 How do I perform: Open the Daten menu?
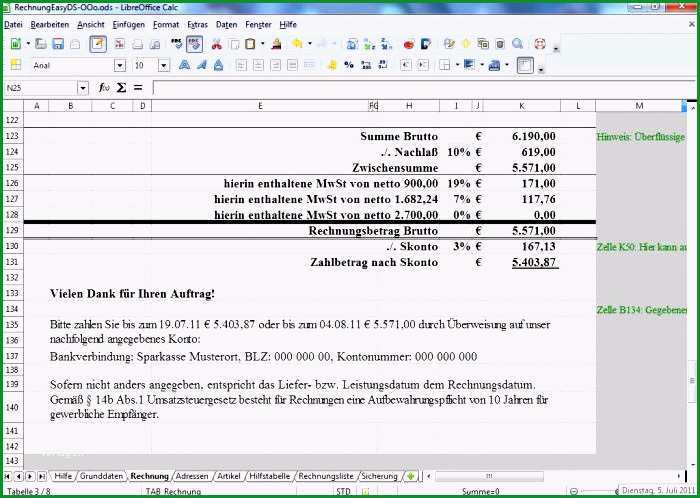coord(227,25)
